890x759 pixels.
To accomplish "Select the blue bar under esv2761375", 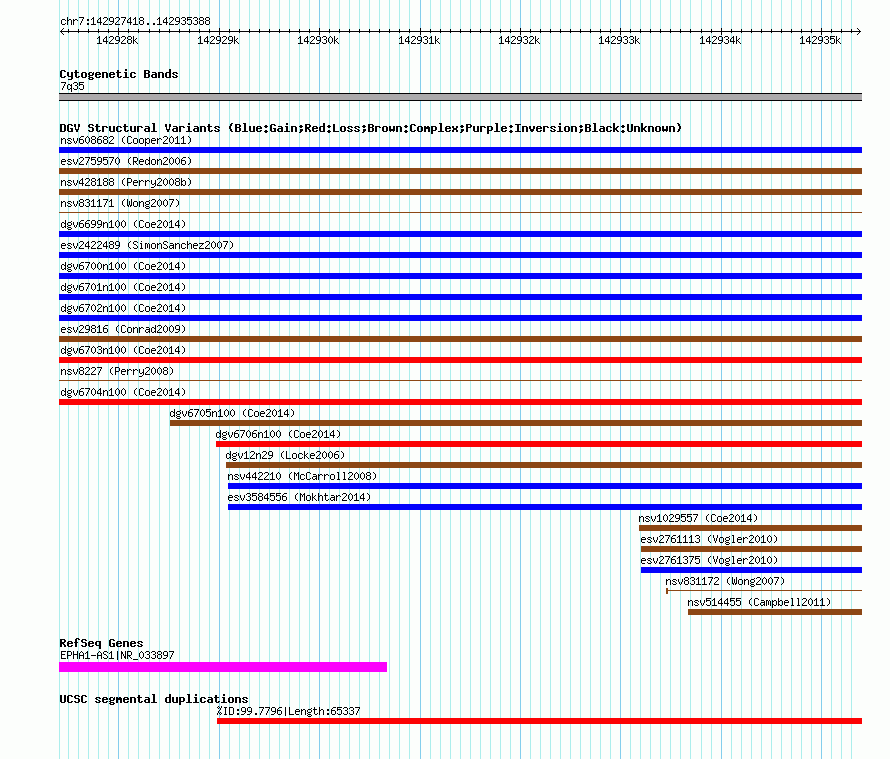I will coord(752,570).
